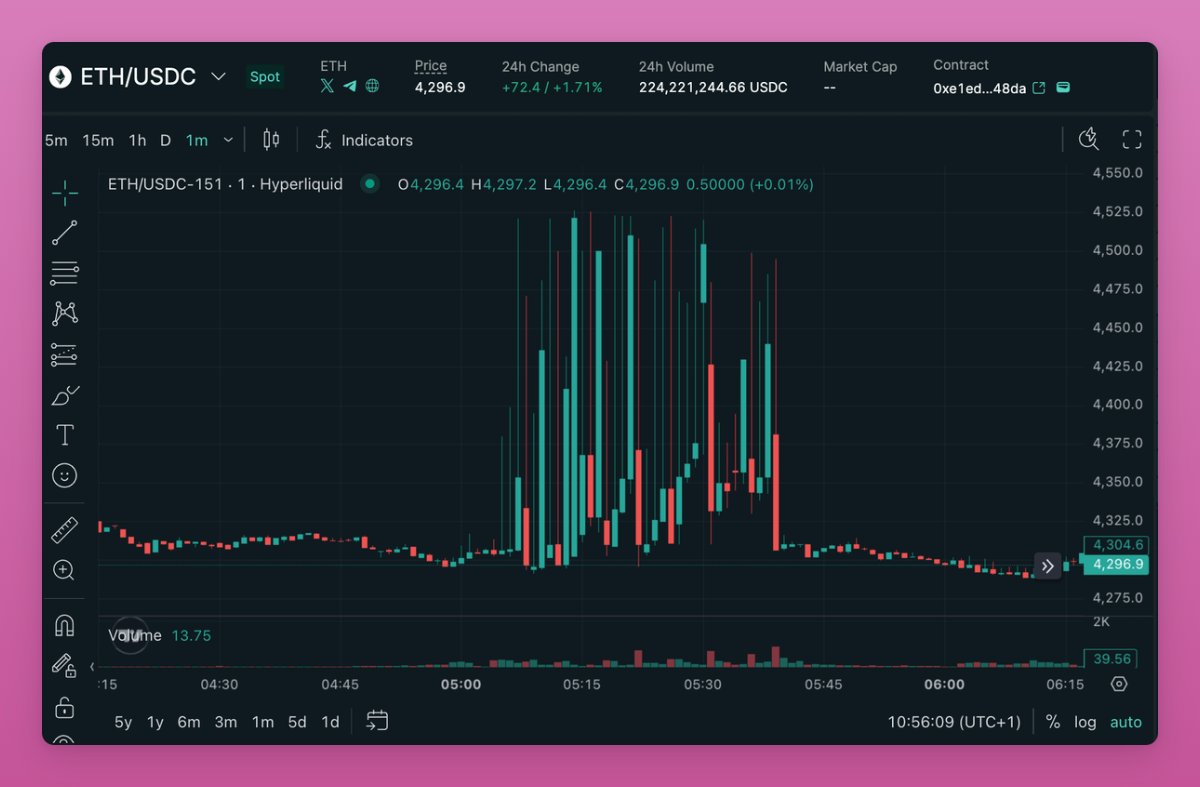Open the timezone menu at 10:56:09 (UTC+1)

coord(954,722)
